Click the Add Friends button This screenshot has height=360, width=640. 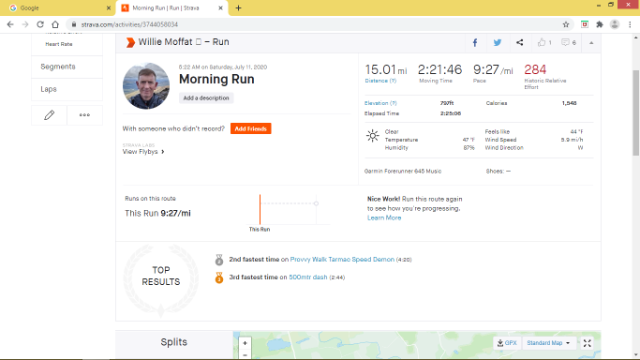tap(251, 129)
